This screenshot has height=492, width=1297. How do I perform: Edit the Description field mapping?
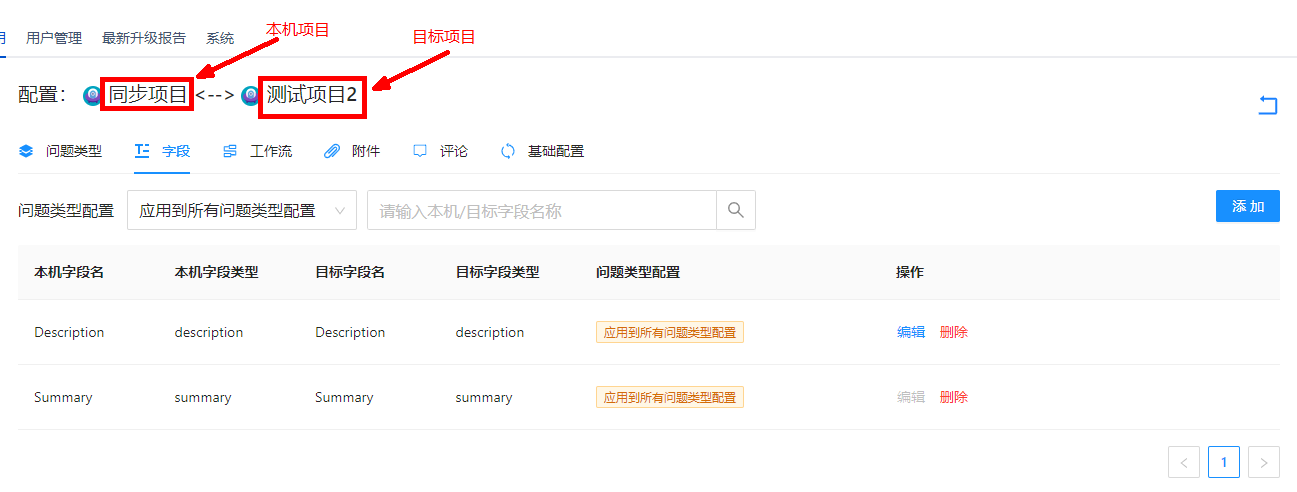(x=911, y=332)
